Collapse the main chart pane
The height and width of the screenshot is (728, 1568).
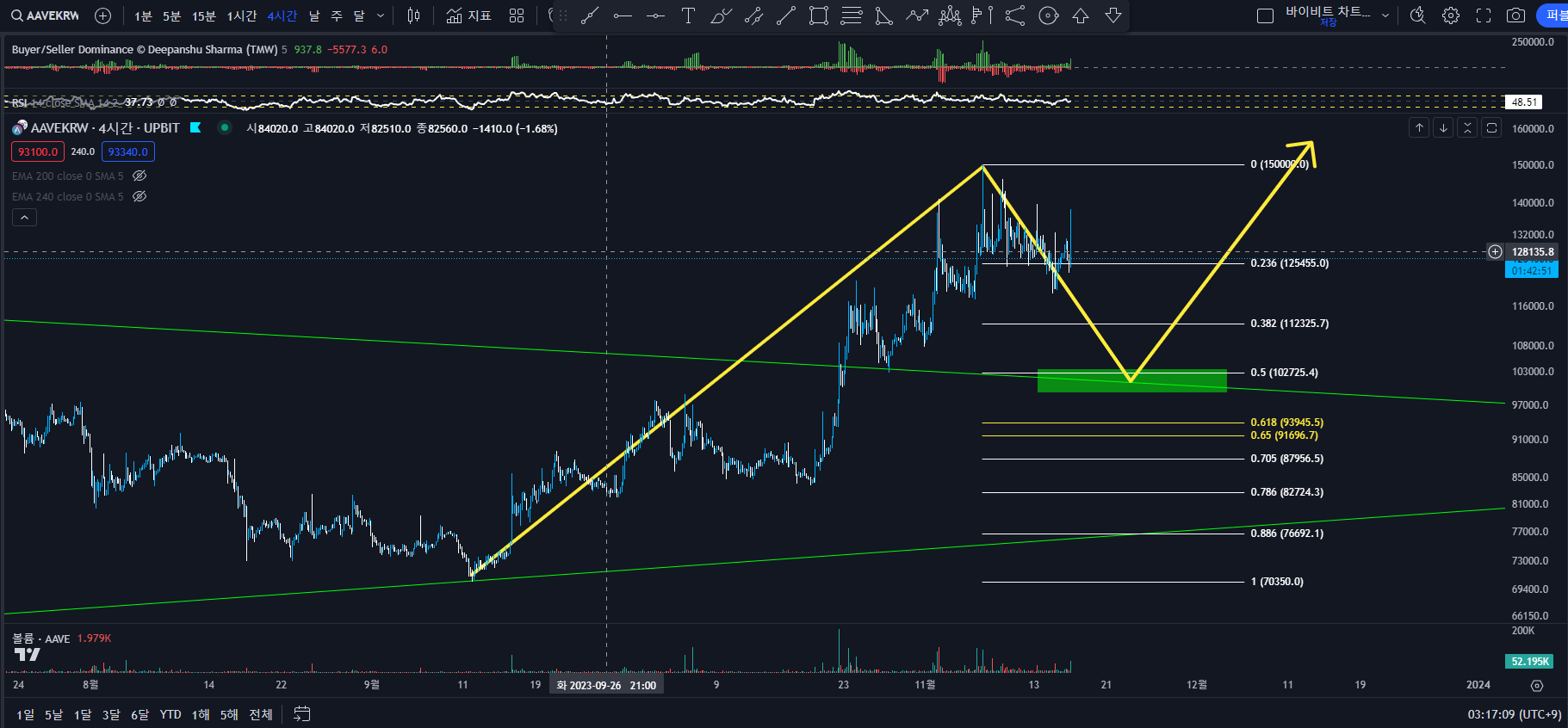click(x=1467, y=127)
